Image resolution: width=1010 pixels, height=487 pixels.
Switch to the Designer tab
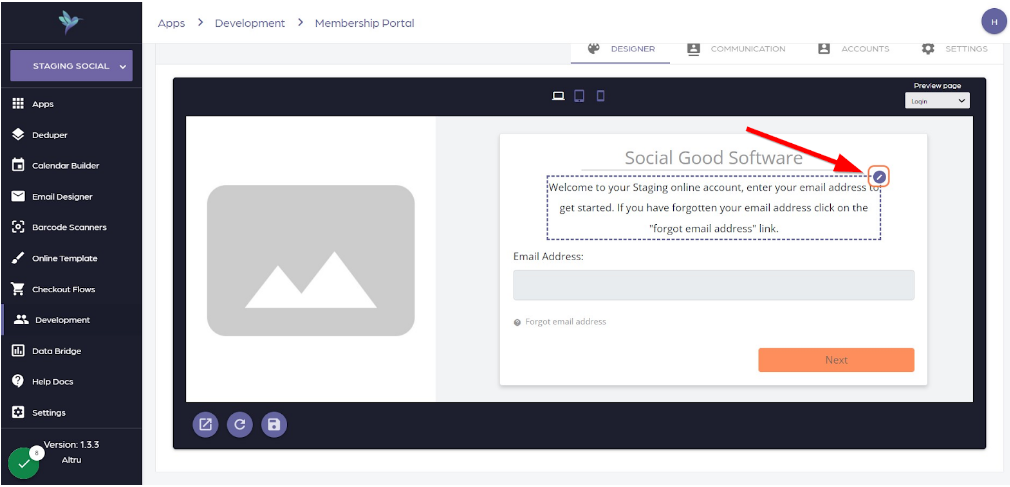pos(620,49)
